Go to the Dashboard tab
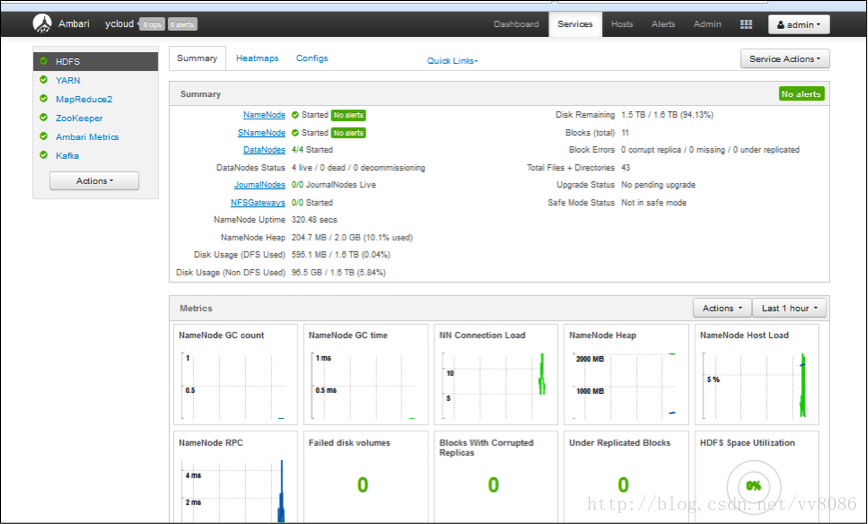The height and width of the screenshot is (524, 868). [516, 24]
